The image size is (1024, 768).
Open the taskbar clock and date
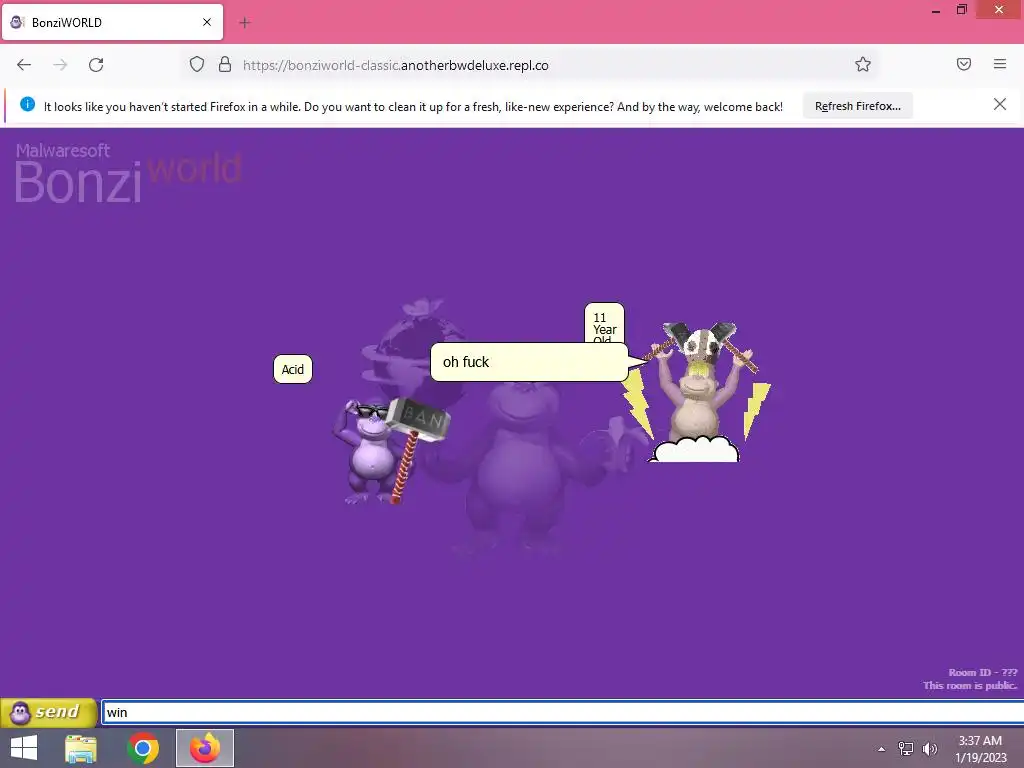(980, 749)
